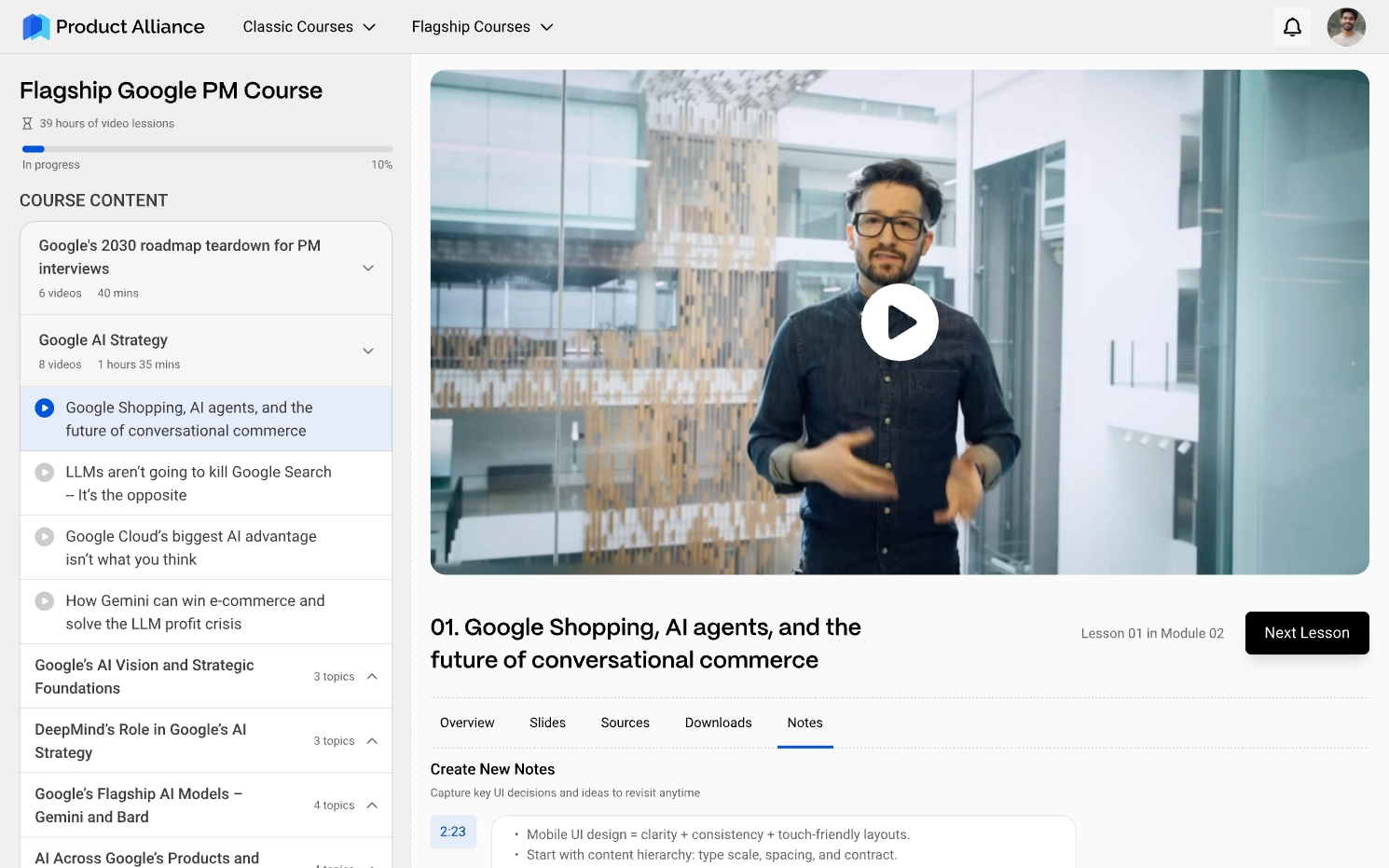Collapse Google's AI Vision and Strategic Foundations section
The image size is (1389, 868).
[x=372, y=676]
